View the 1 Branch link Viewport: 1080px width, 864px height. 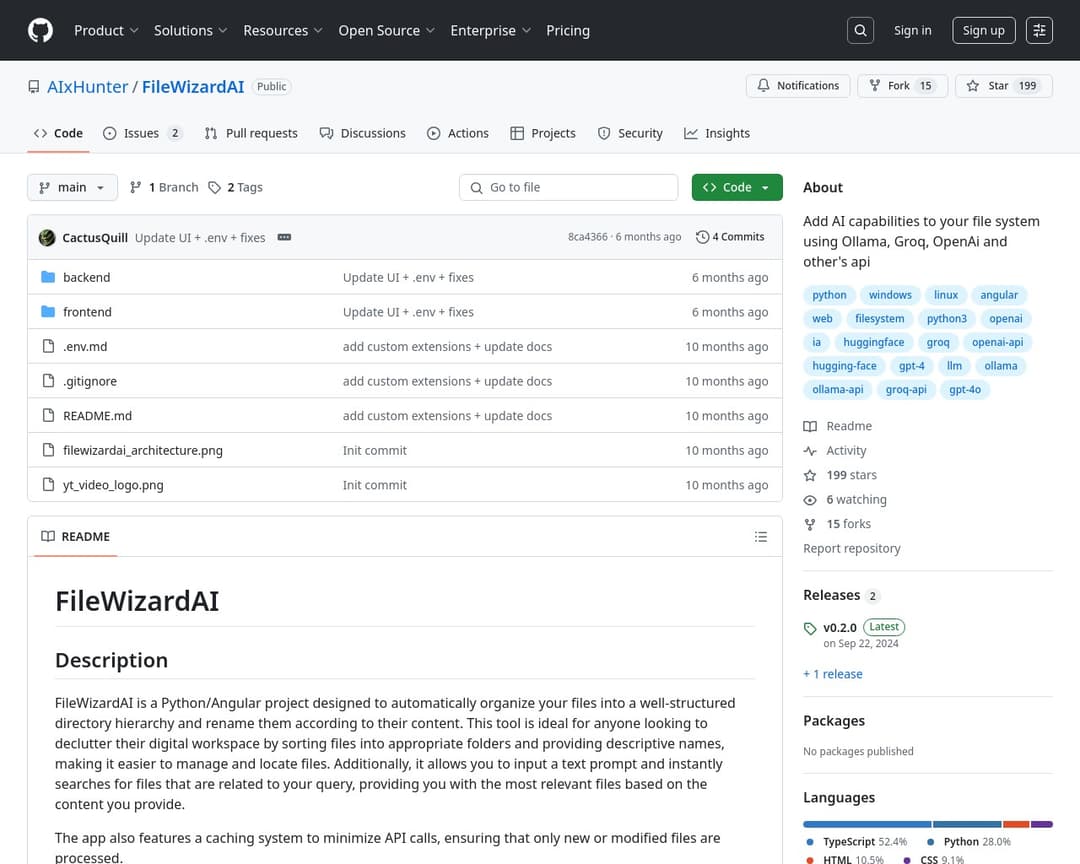164,187
